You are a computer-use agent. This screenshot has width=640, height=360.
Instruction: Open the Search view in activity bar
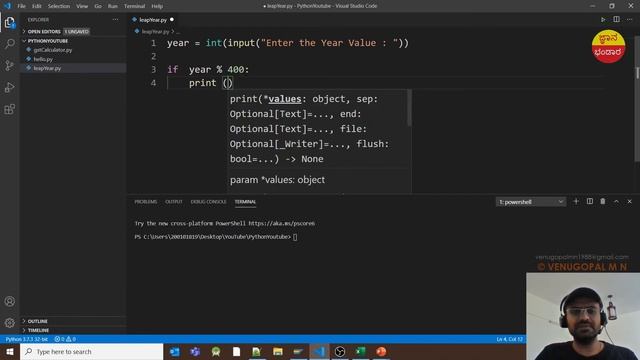click(9, 44)
